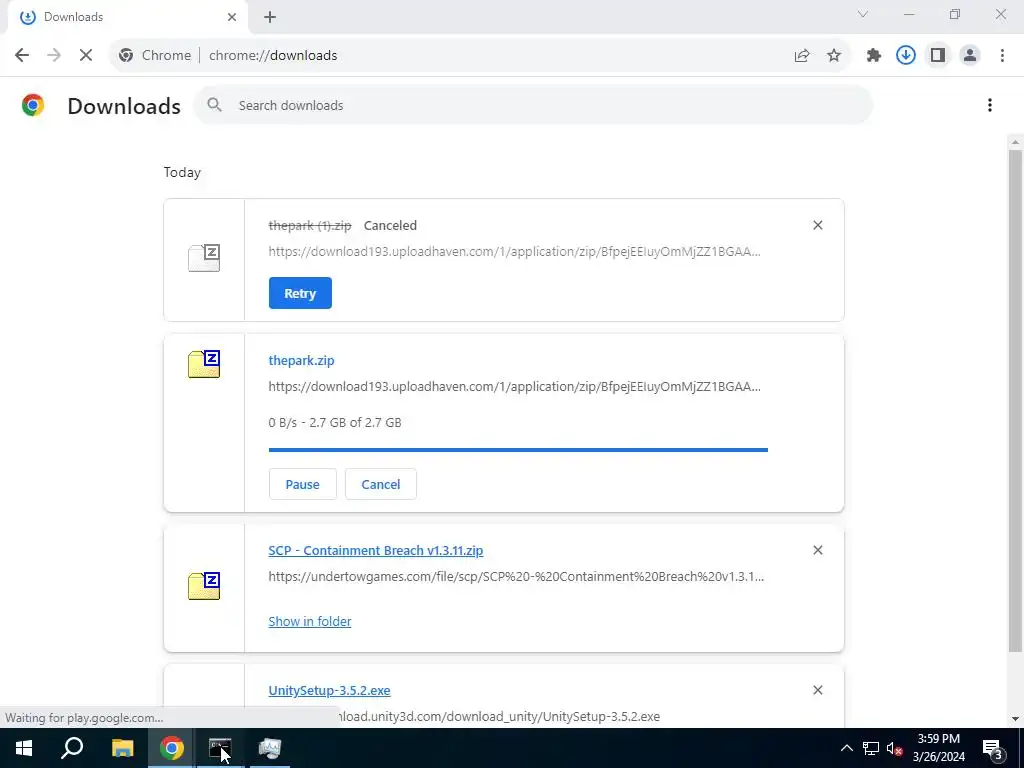Click the Canceled status text
Screen dimensions: 1024x768
(x=390, y=225)
